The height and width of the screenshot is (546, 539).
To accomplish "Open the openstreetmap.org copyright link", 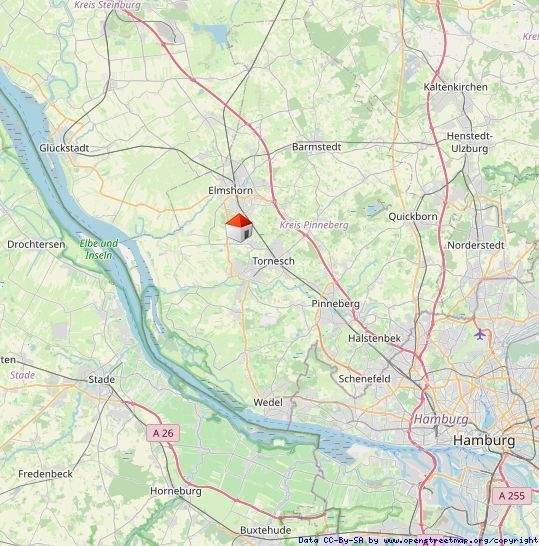I will tap(461, 540).
